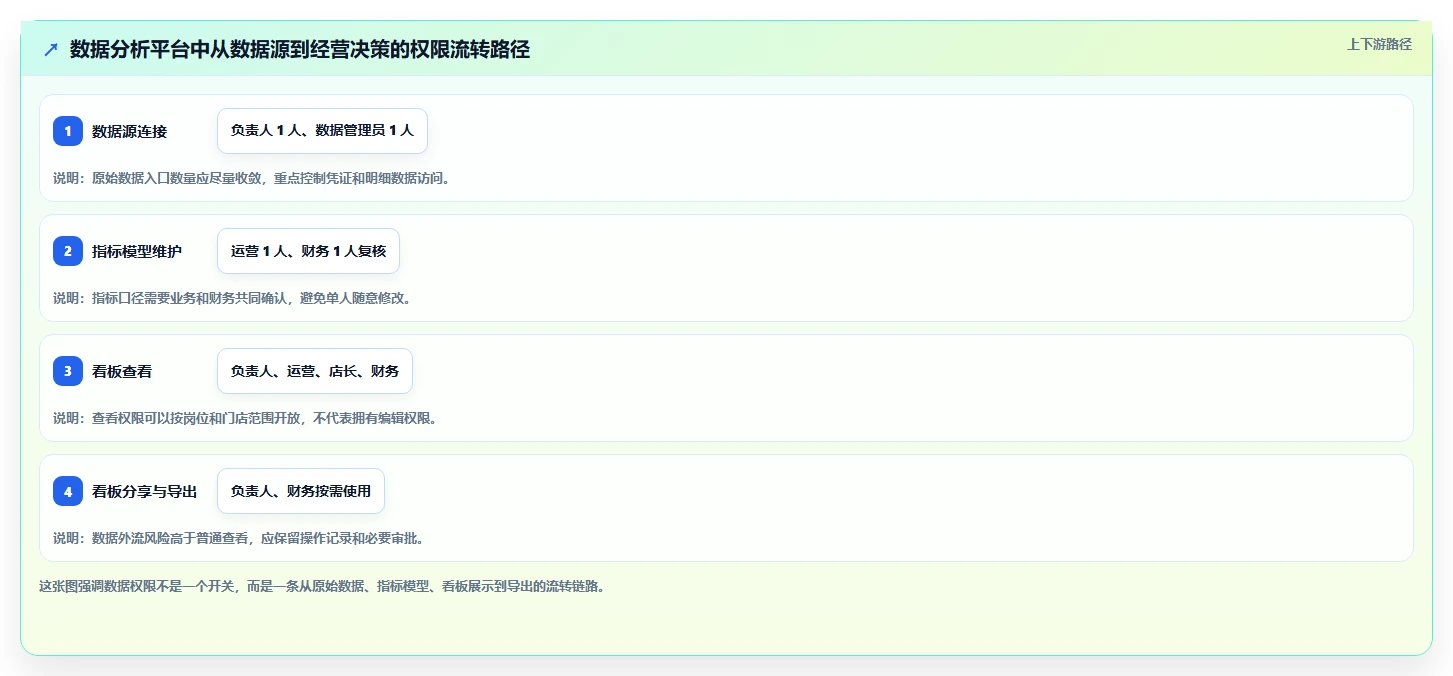Click the step 1 number badge

[68, 131]
